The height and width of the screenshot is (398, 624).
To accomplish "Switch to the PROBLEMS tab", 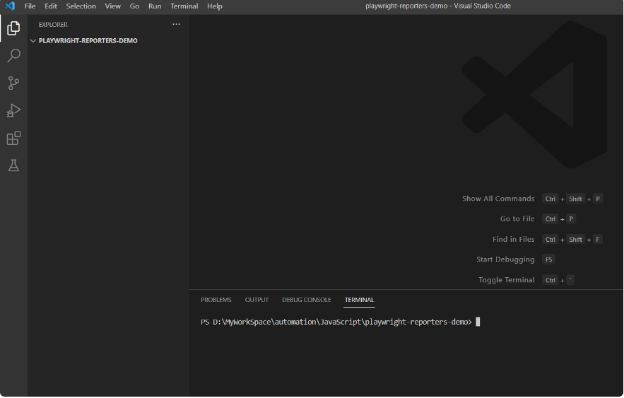I will (x=216, y=300).
